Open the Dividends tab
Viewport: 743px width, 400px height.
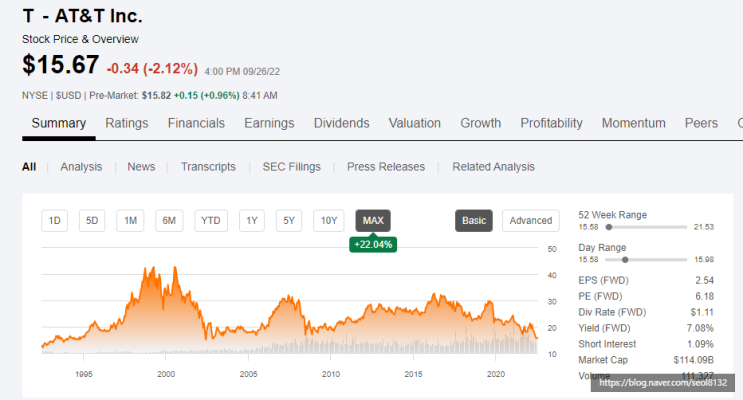pos(342,123)
